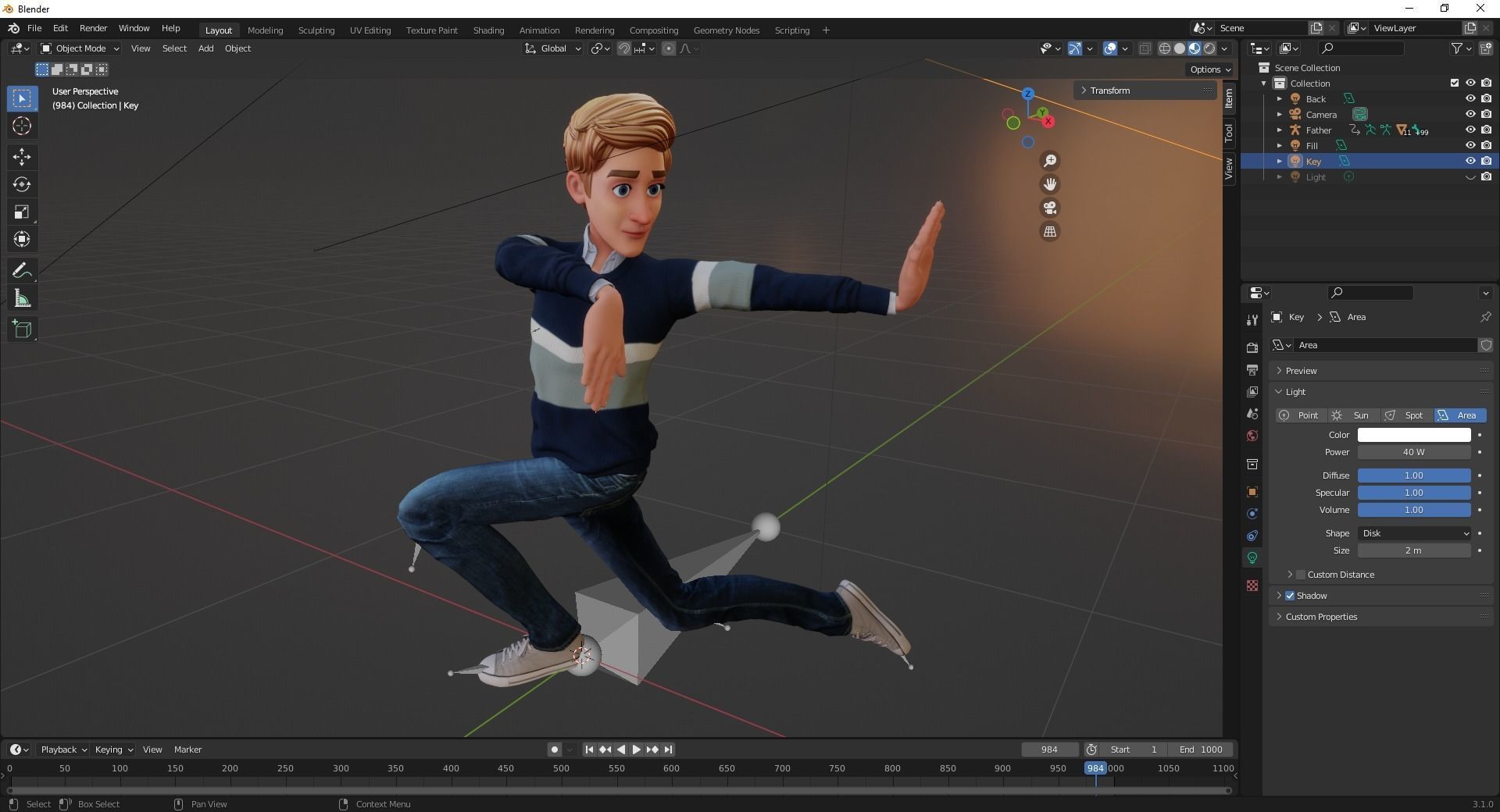Open the Texture properties tab
The width and height of the screenshot is (1500, 812).
click(x=1252, y=586)
